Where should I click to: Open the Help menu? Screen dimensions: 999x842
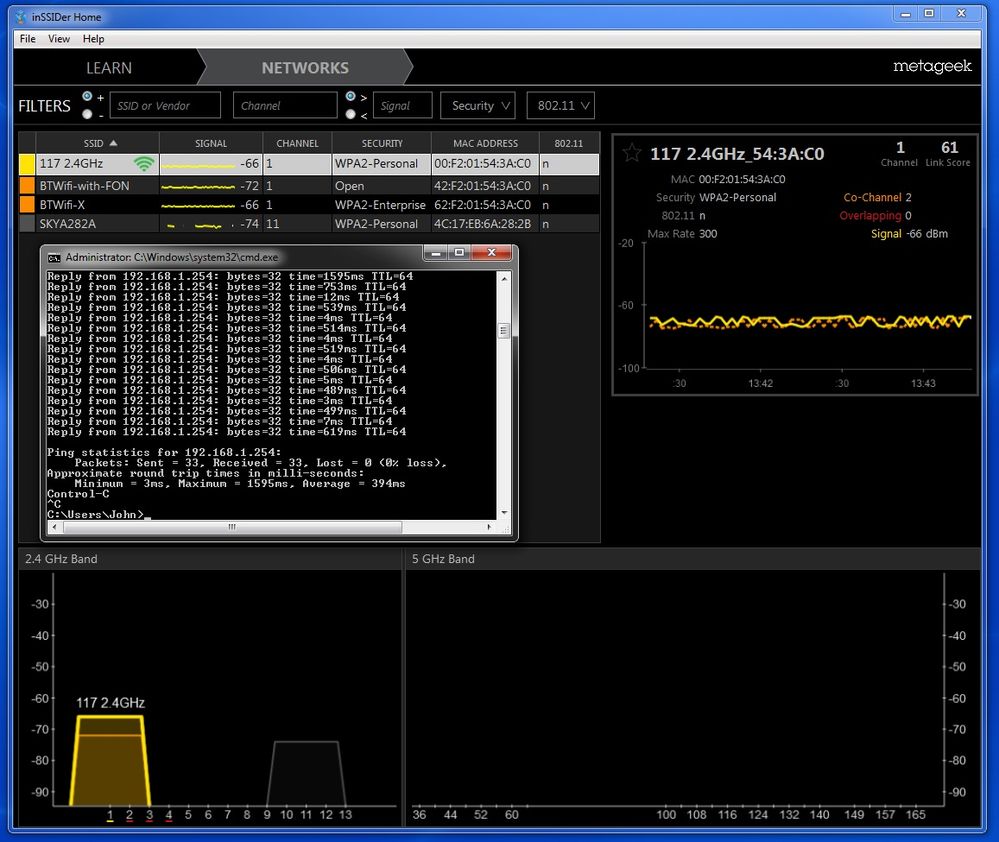point(93,39)
